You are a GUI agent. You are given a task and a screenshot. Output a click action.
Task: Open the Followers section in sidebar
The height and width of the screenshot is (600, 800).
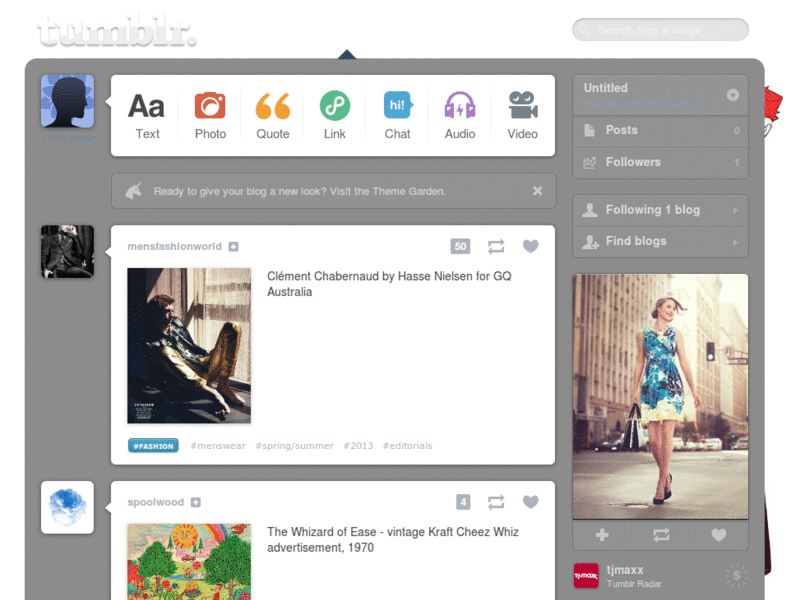(x=660, y=163)
